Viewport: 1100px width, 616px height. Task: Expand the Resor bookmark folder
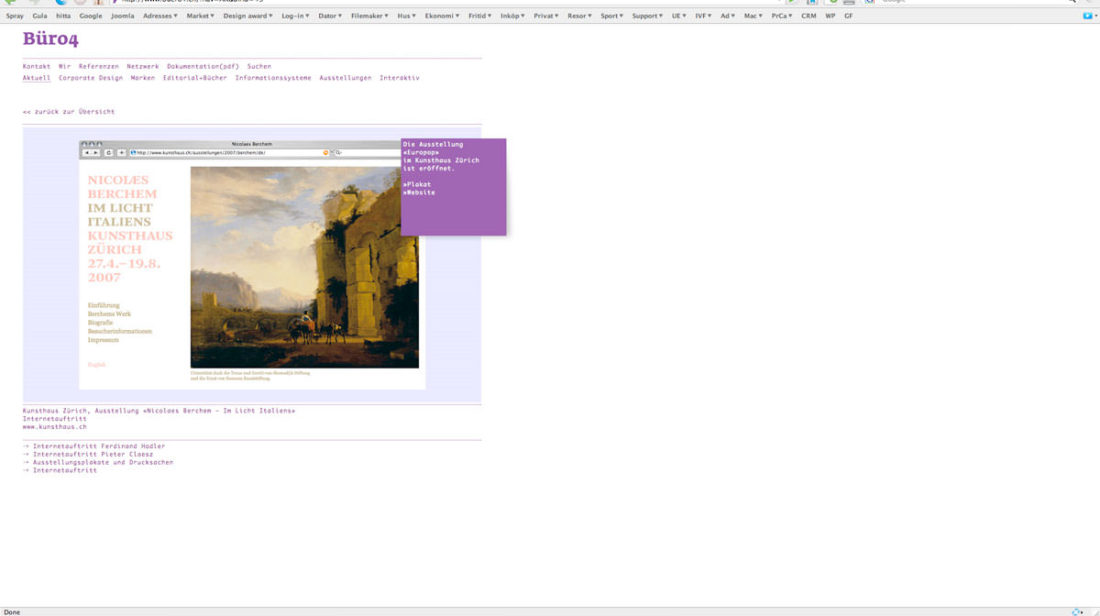click(579, 15)
